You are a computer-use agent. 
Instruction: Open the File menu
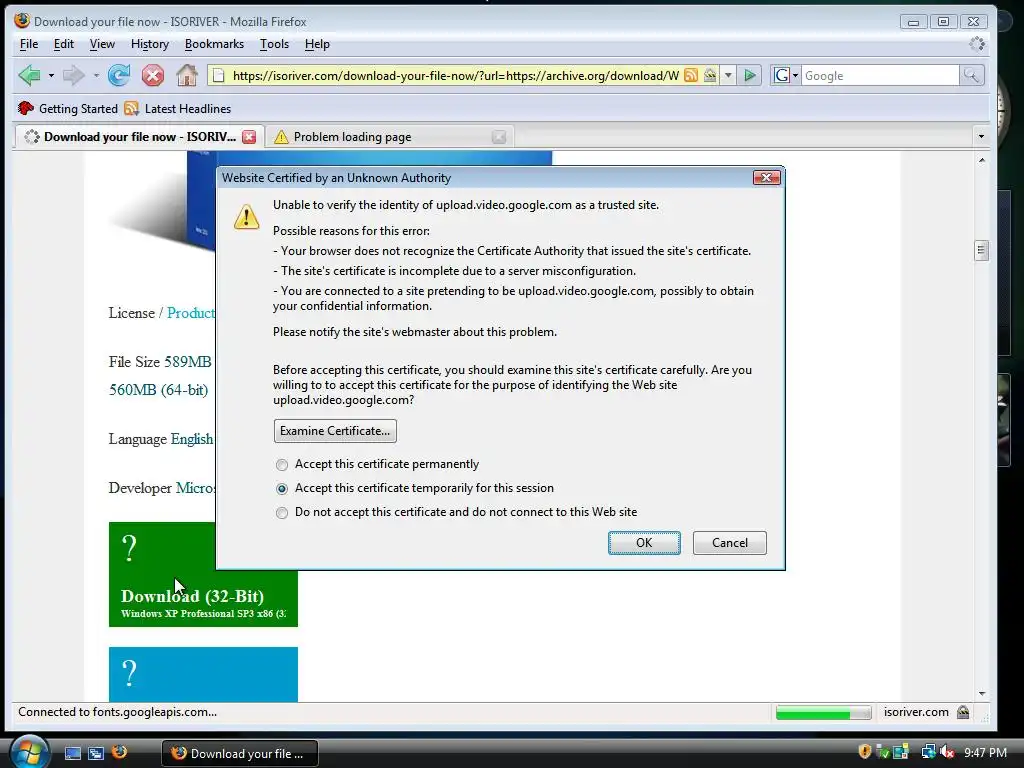point(29,44)
